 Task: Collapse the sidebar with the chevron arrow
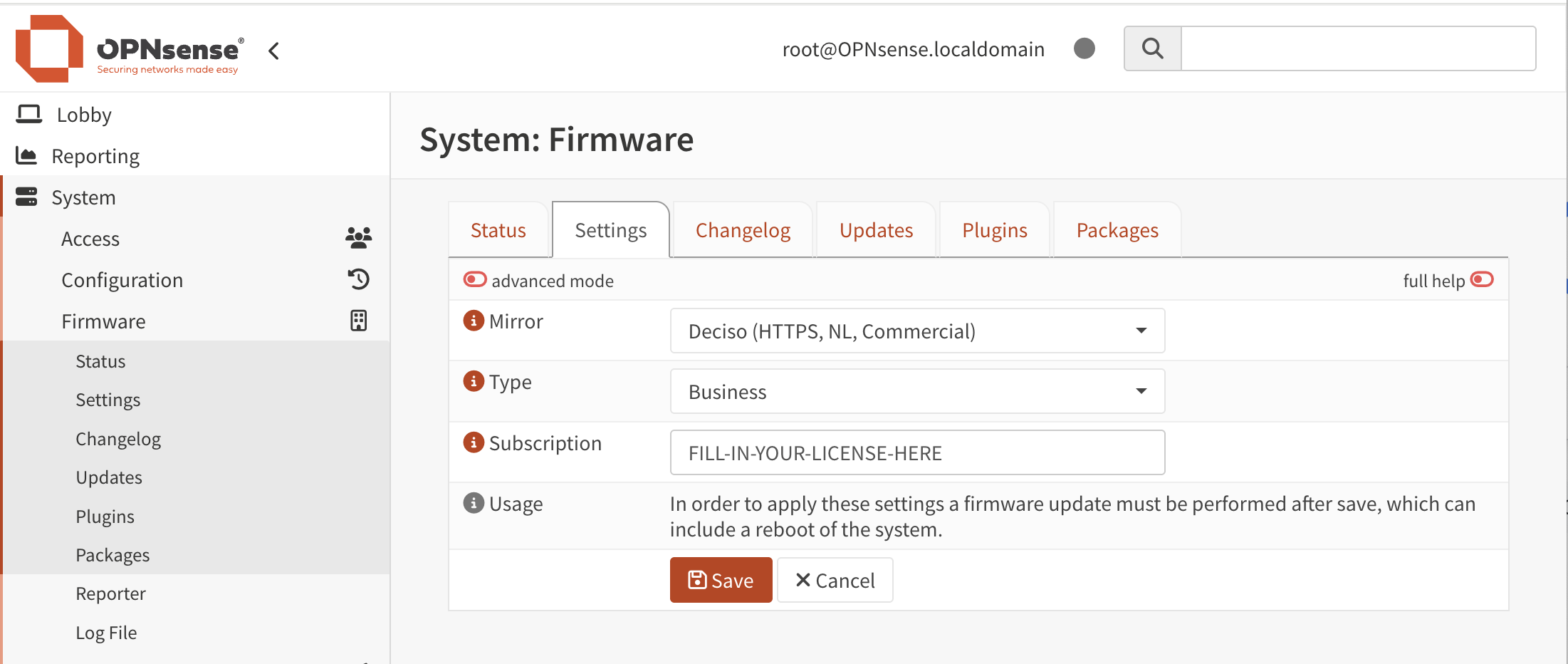tap(273, 51)
